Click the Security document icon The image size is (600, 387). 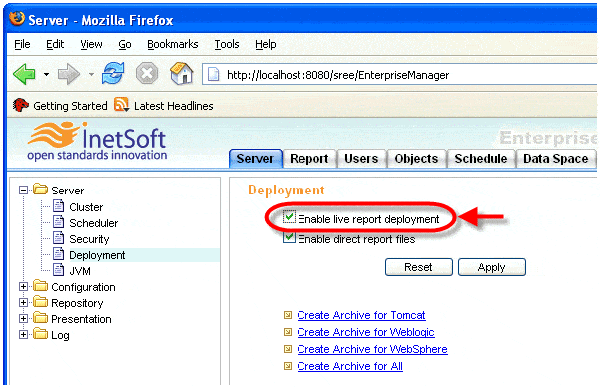coord(59,238)
